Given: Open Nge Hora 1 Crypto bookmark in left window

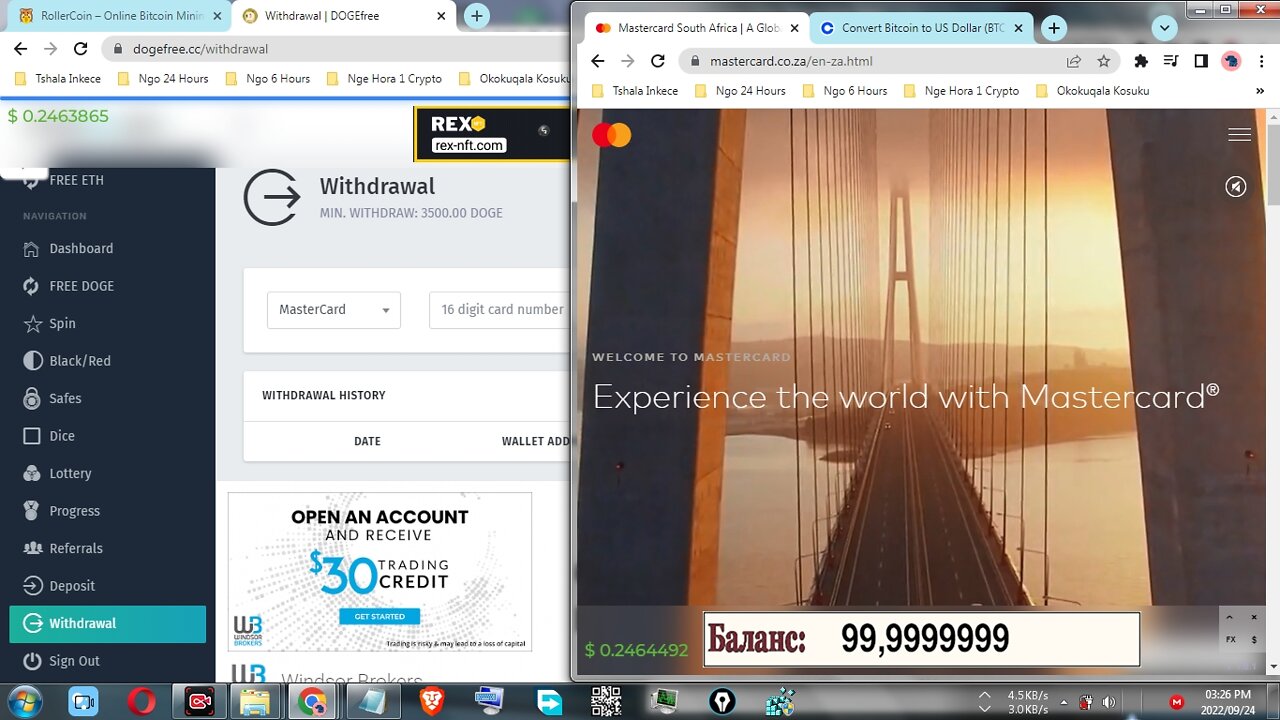Looking at the screenshot, I should (x=384, y=78).
